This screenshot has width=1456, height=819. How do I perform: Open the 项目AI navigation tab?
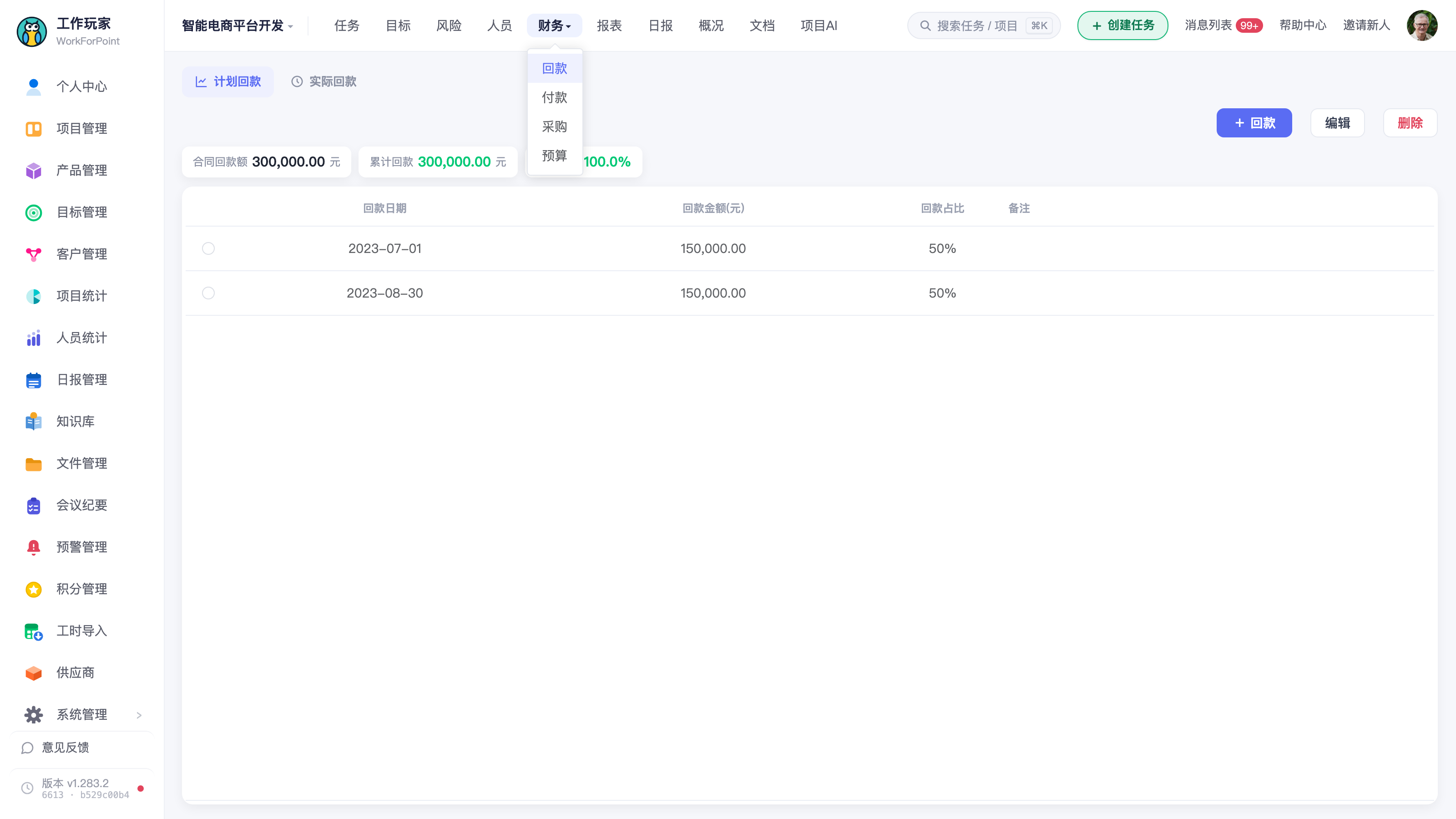(819, 25)
